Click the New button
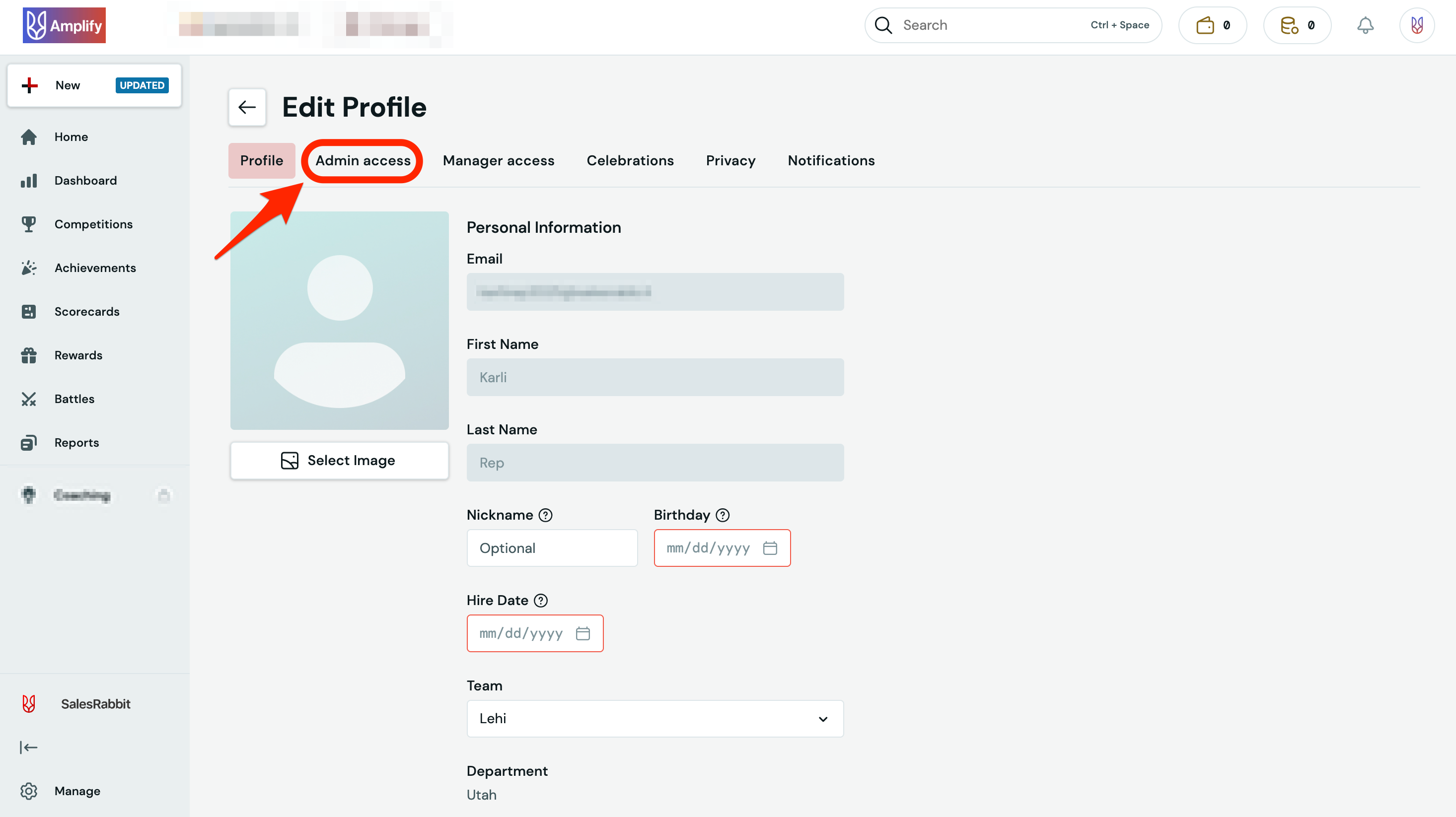This screenshot has width=1456, height=817. [67, 85]
